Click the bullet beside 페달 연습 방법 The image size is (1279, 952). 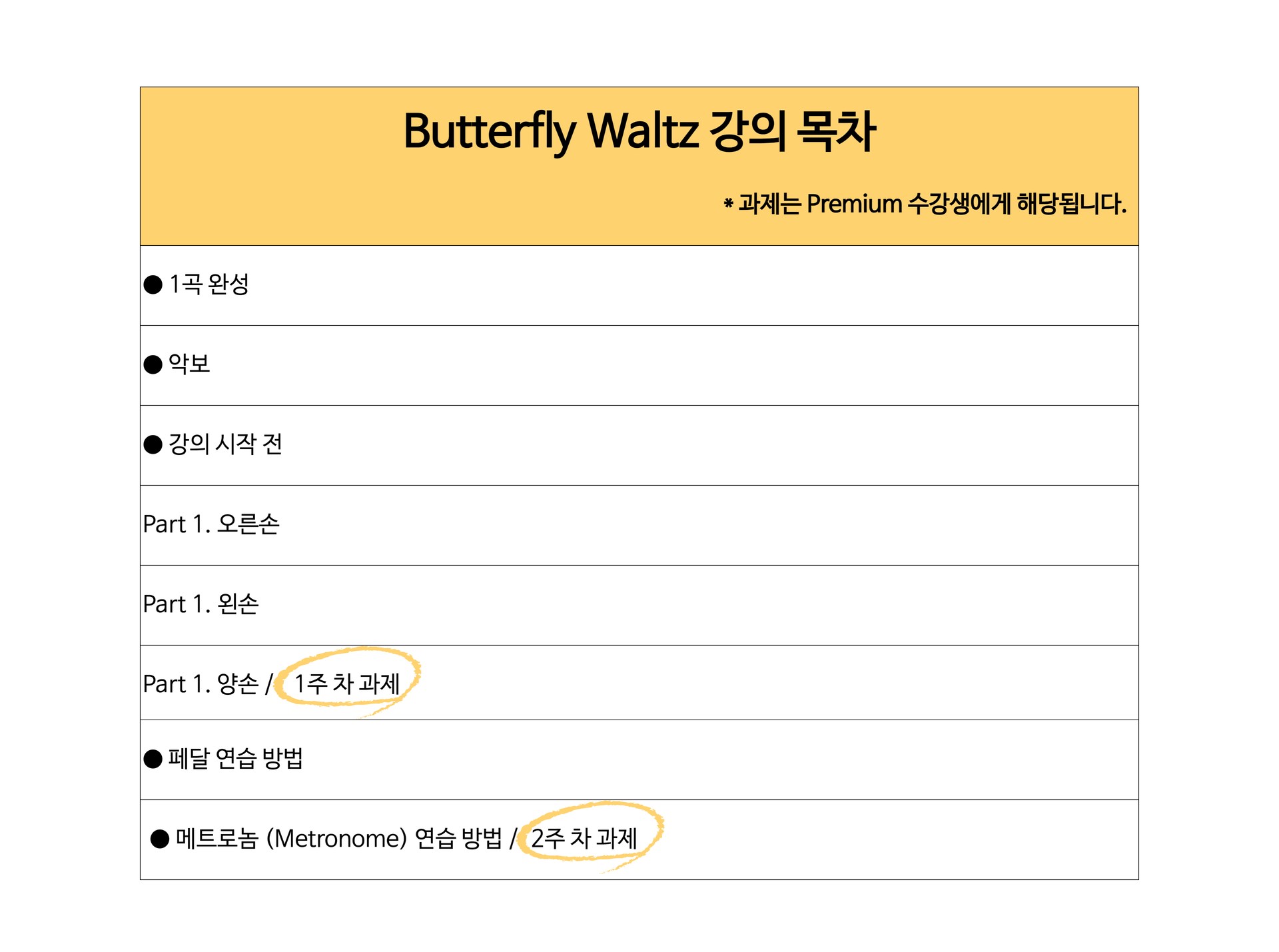[x=153, y=759]
